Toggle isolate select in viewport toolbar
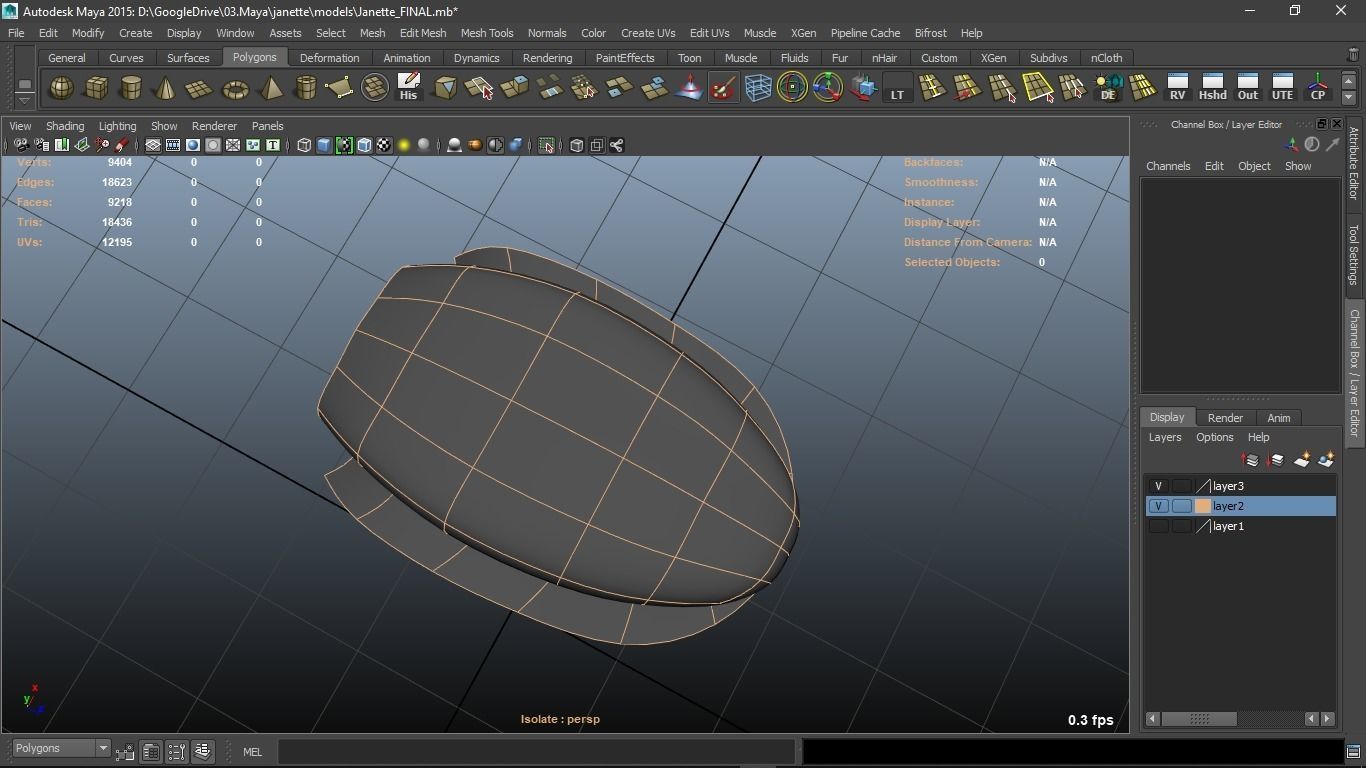The image size is (1366, 768). (x=546, y=146)
